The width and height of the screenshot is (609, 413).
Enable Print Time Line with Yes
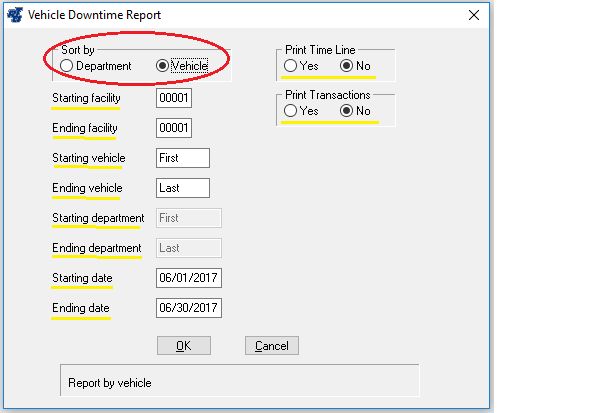[290, 66]
